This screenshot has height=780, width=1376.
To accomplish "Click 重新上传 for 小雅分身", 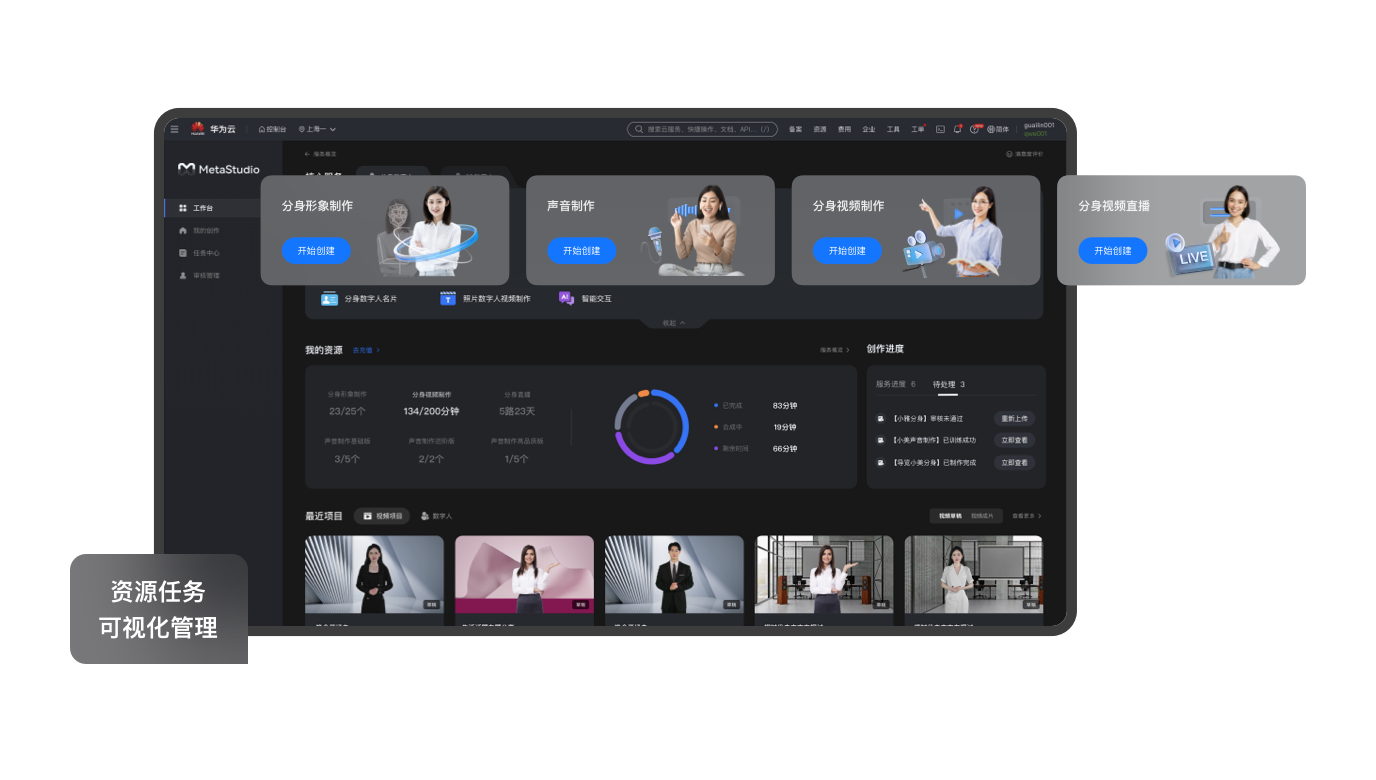I will (x=1014, y=418).
